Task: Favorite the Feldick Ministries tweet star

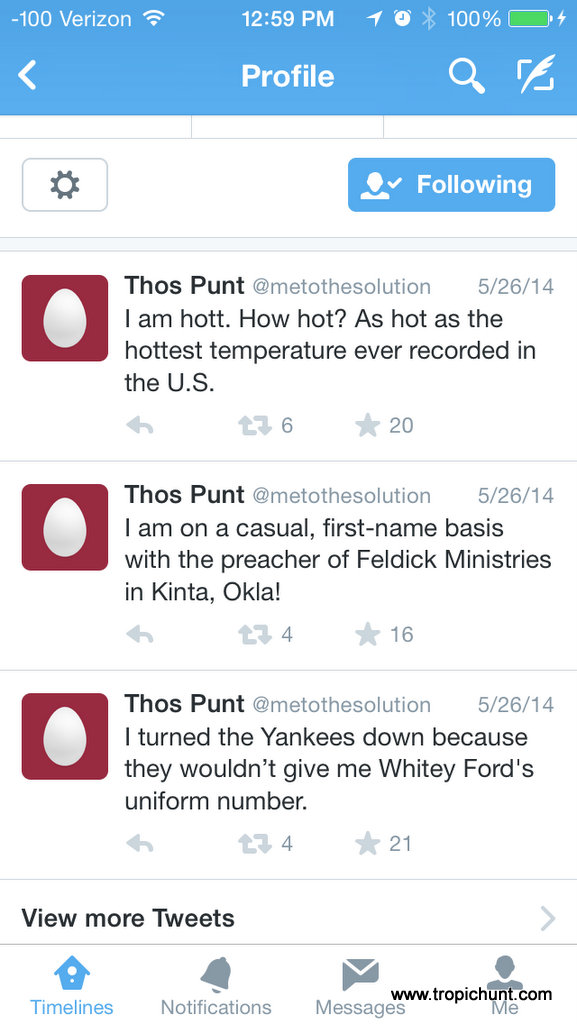Action: point(367,635)
